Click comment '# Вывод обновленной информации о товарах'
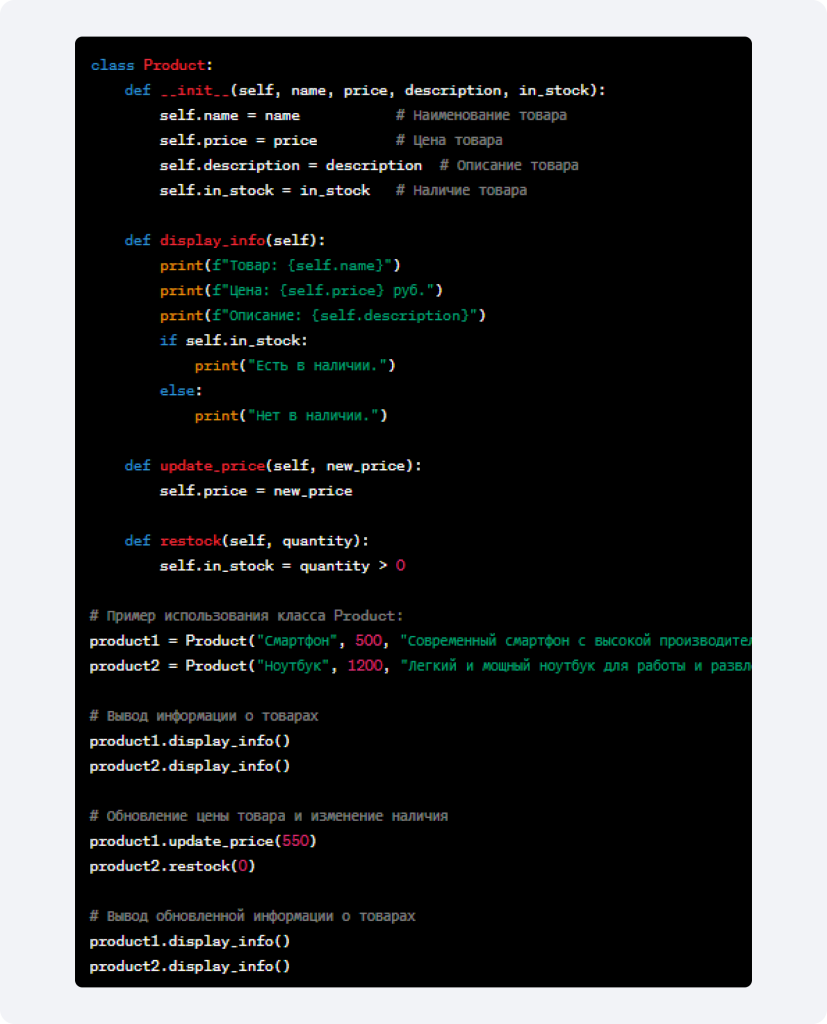The image size is (827, 1024). coord(252,916)
